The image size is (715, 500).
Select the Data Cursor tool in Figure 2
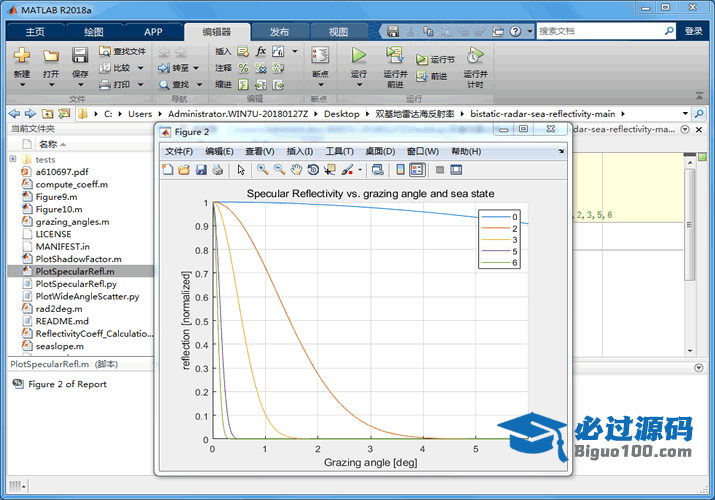point(329,170)
